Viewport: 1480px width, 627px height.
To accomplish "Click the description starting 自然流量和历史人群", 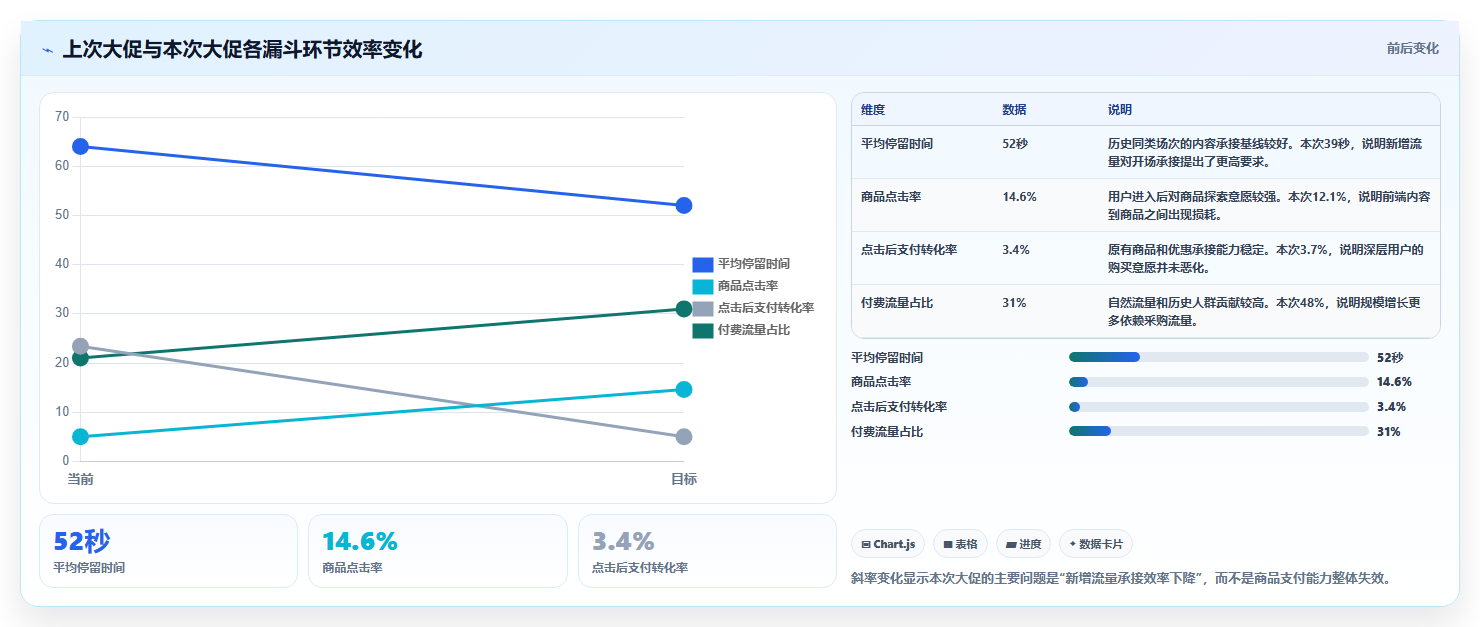I will click(1265, 312).
